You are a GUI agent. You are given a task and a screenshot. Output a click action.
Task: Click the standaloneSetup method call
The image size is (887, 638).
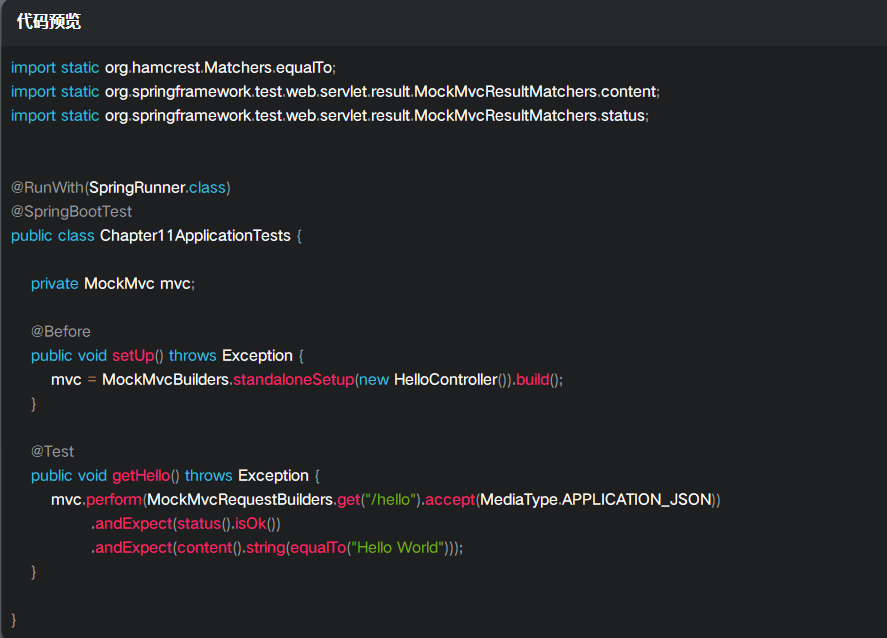[x=294, y=380]
